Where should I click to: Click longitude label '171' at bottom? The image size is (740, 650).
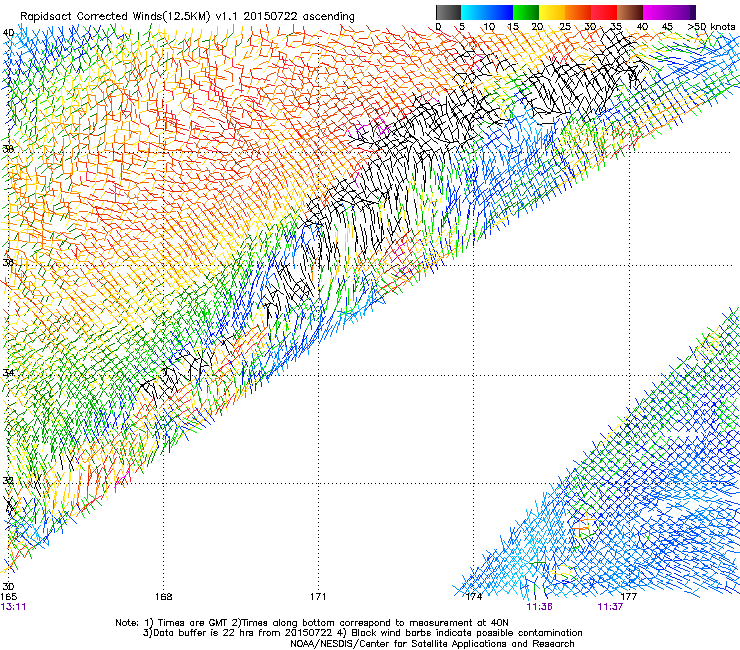click(318, 597)
